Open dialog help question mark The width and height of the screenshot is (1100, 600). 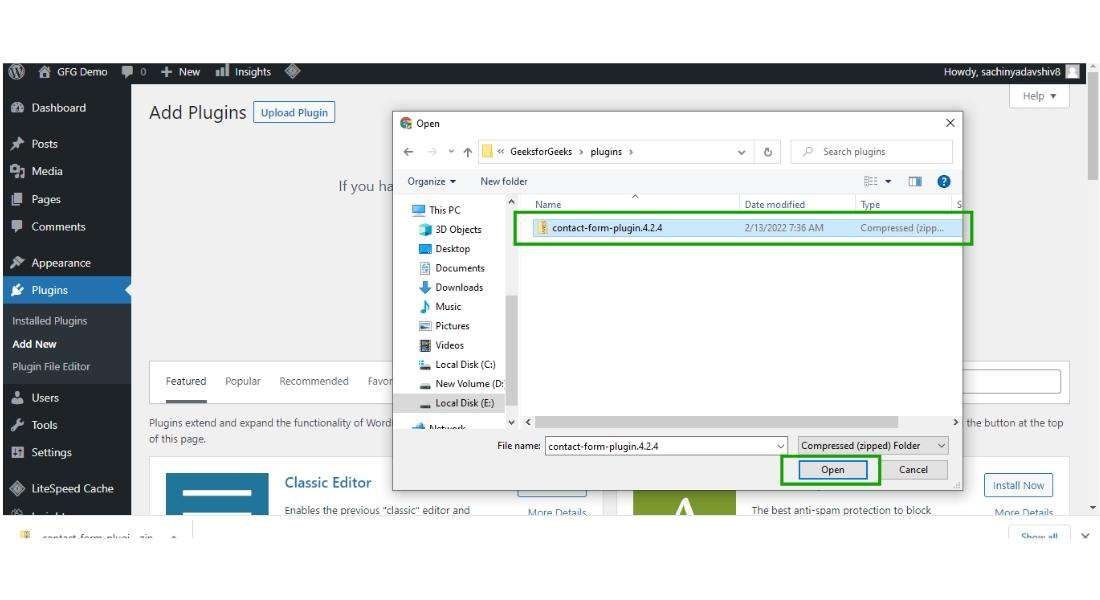[944, 181]
